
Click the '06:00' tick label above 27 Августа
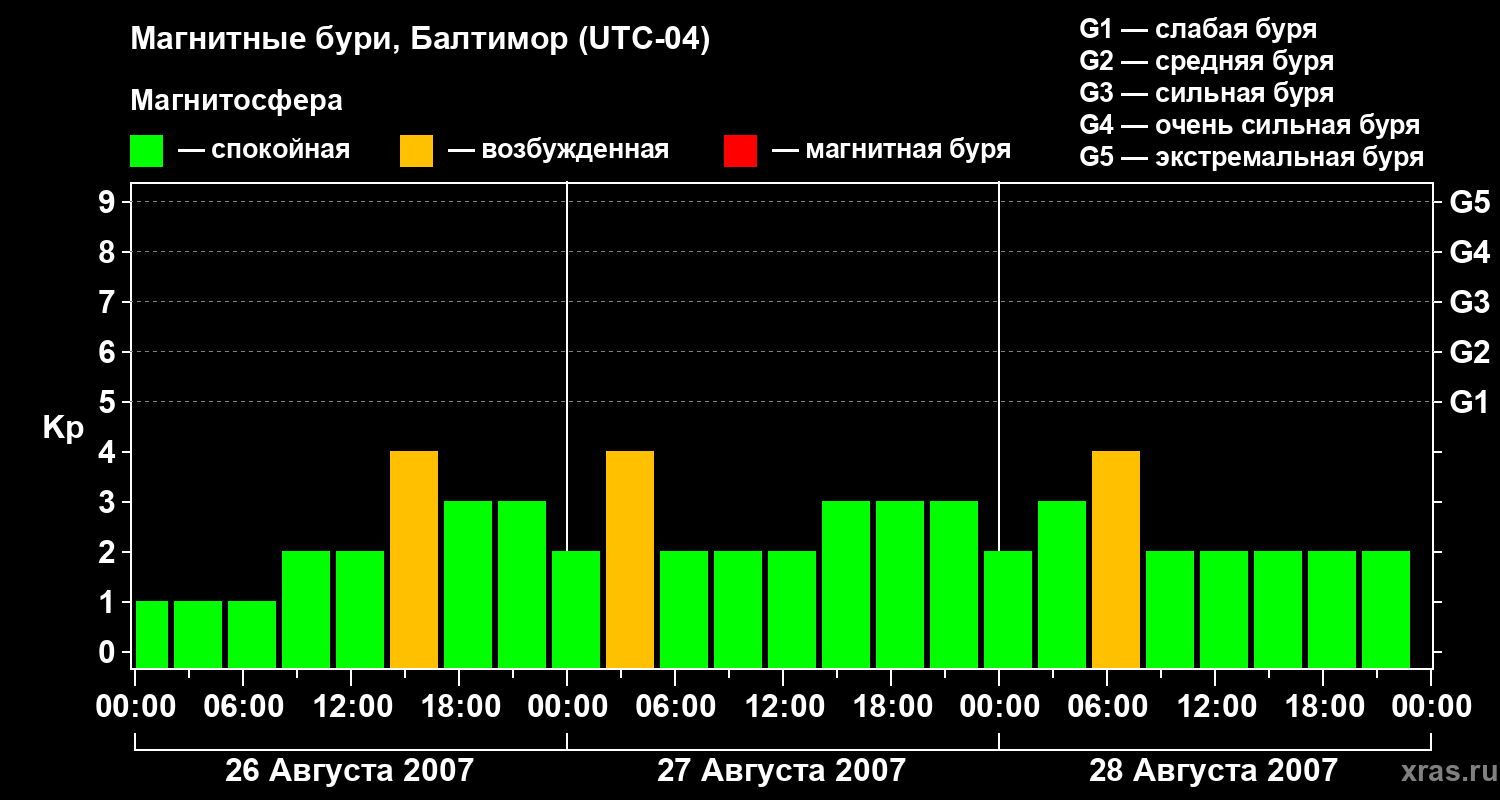pos(676,707)
